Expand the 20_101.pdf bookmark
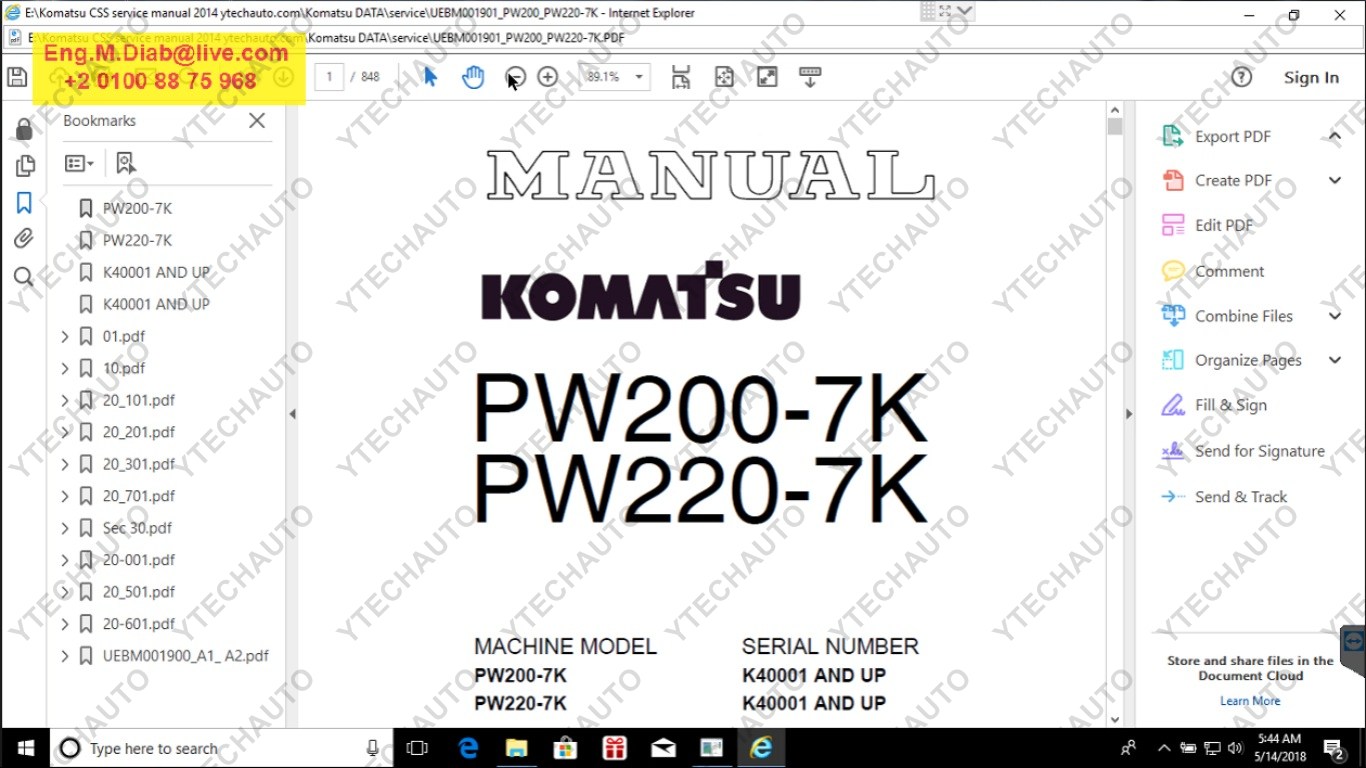 (x=65, y=400)
